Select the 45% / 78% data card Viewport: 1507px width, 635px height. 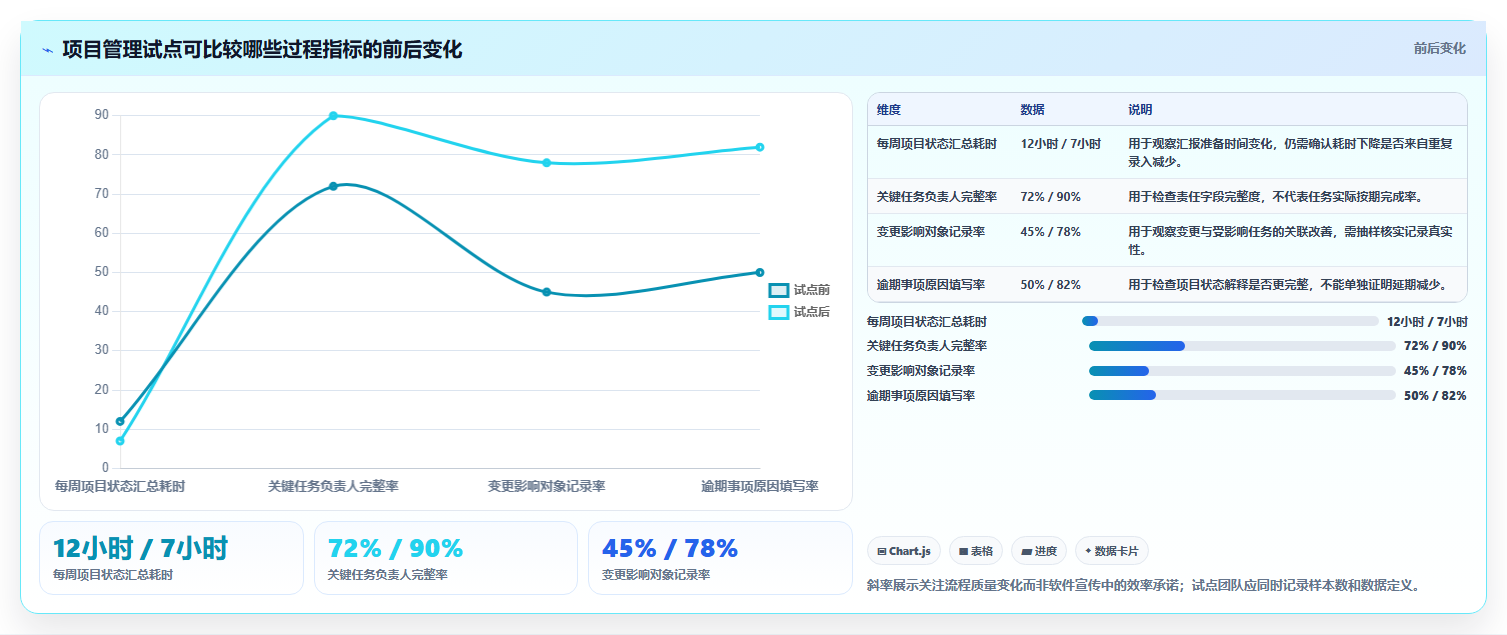(x=720, y=558)
